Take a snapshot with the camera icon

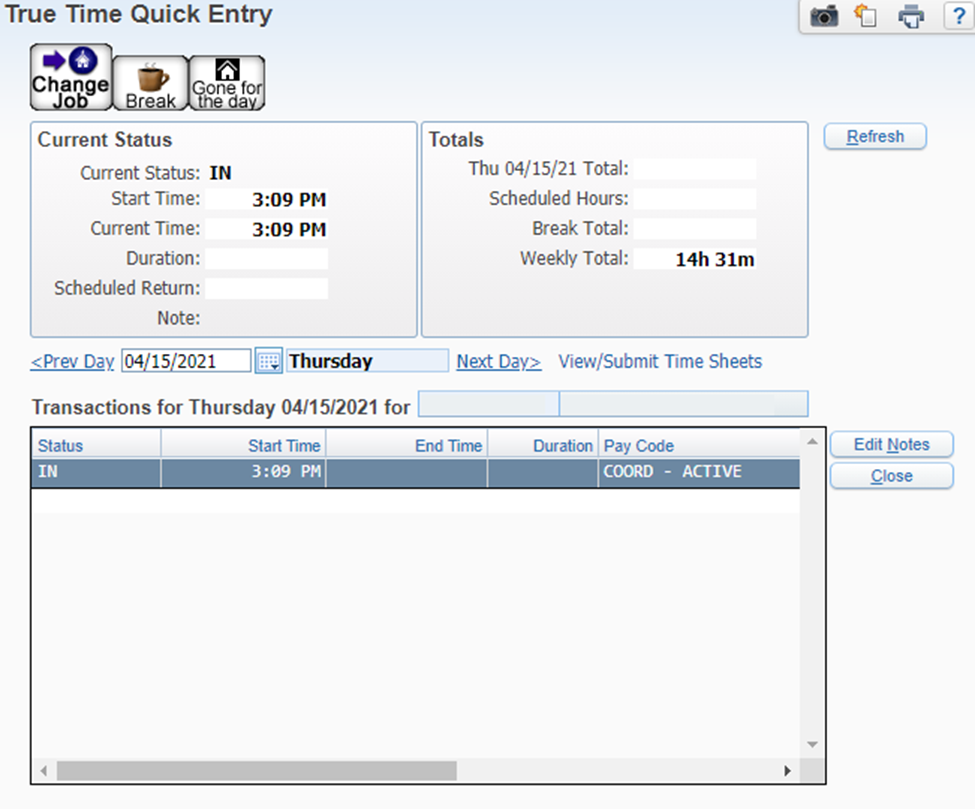coord(824,16)
